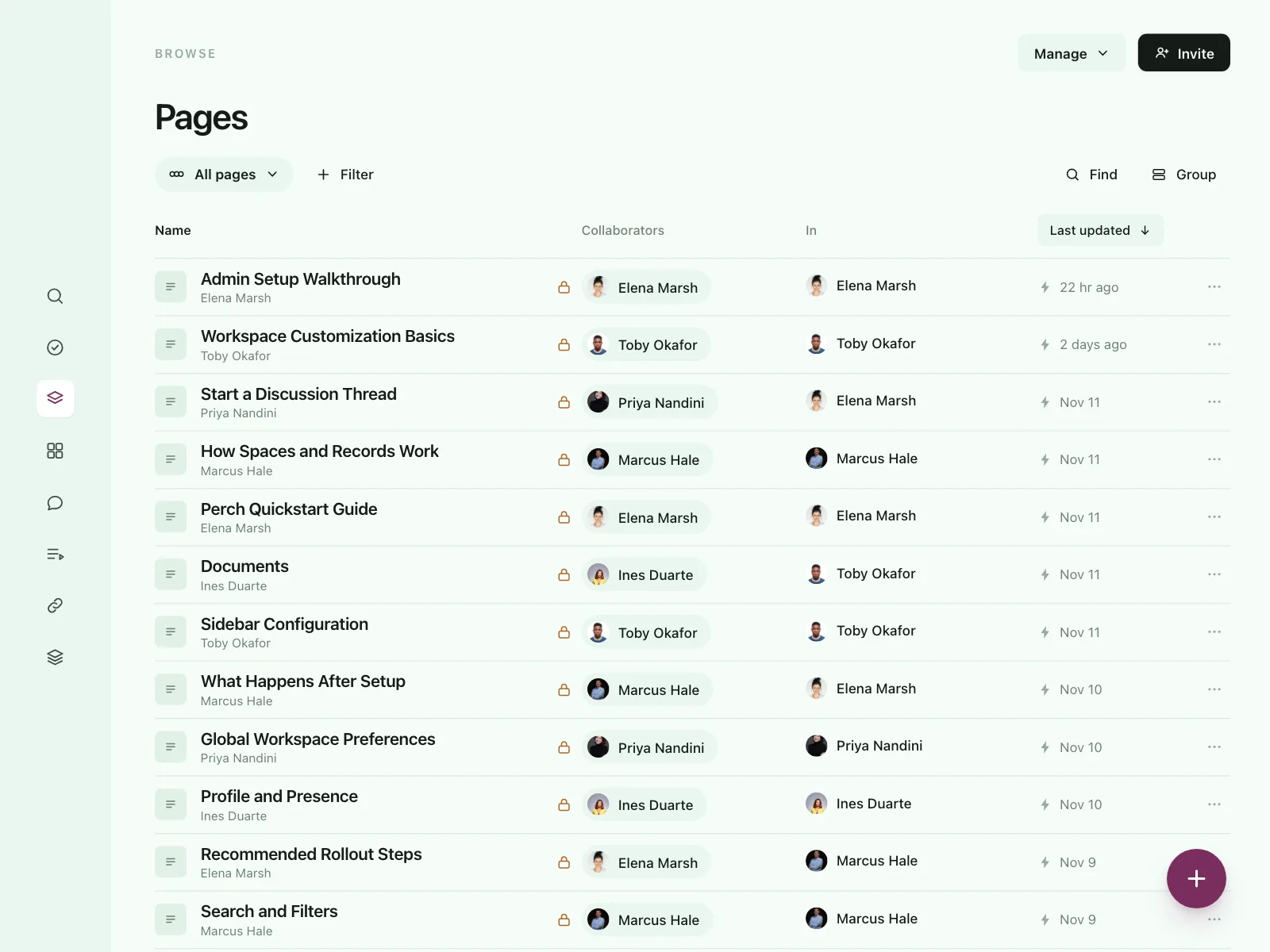This screenshot has height=952, width=1270.
Task: Open more options for the Documents row
Action: tap(1214, 574)
